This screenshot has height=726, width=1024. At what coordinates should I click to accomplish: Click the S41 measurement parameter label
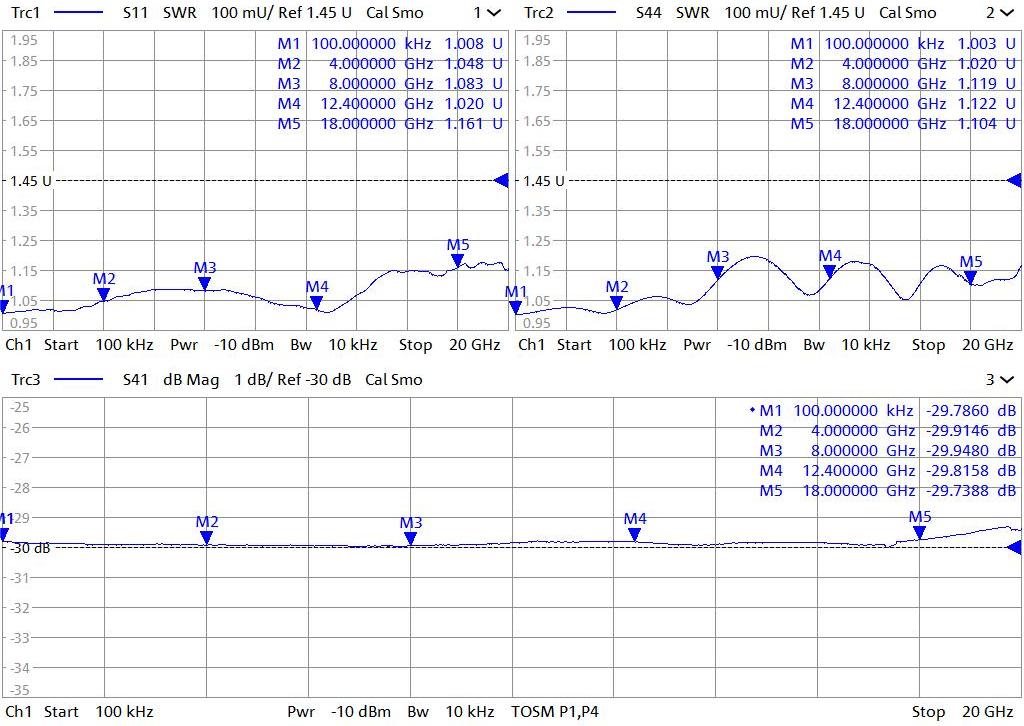pyautogui.click(x=135, y=380)
